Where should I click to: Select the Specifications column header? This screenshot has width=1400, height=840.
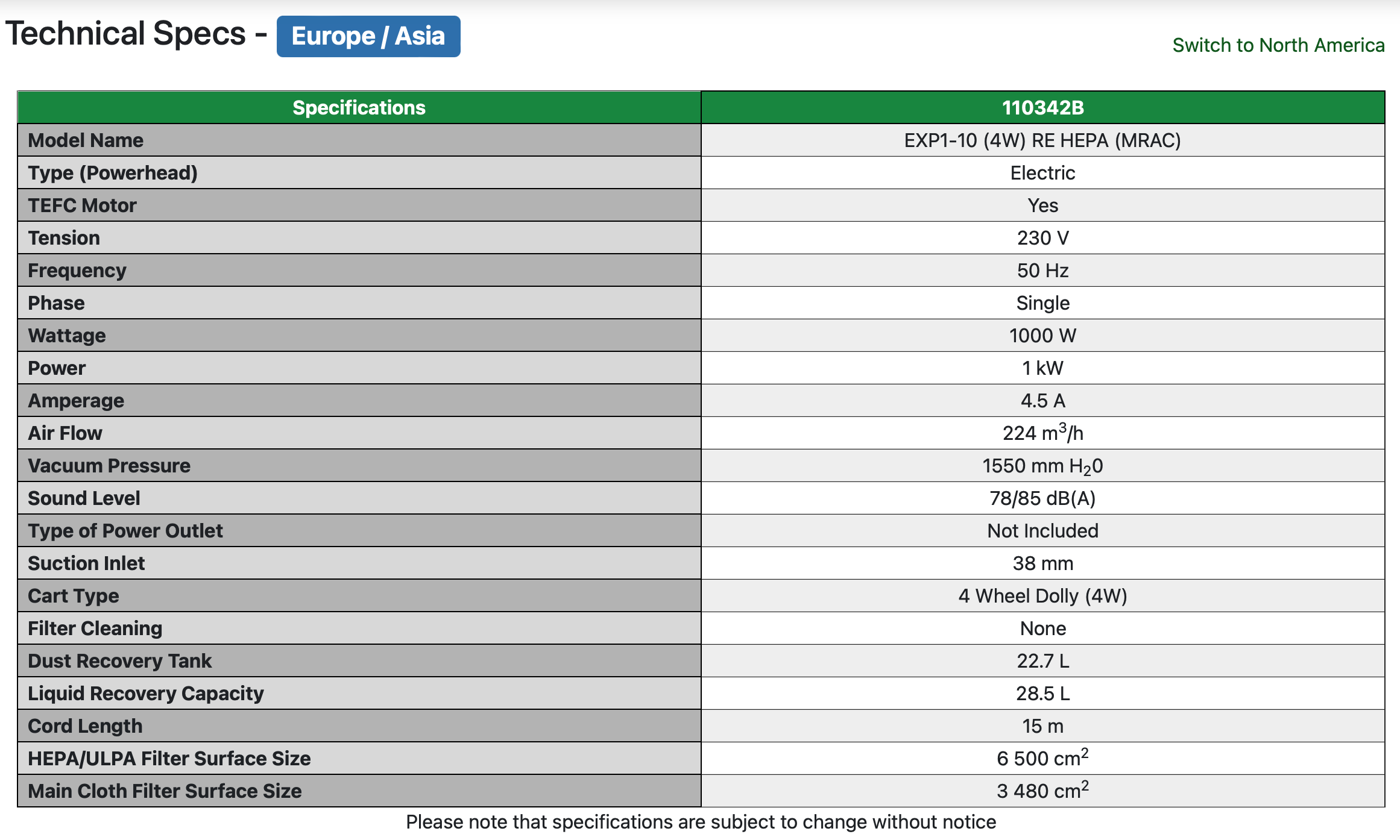click(359, 107)
